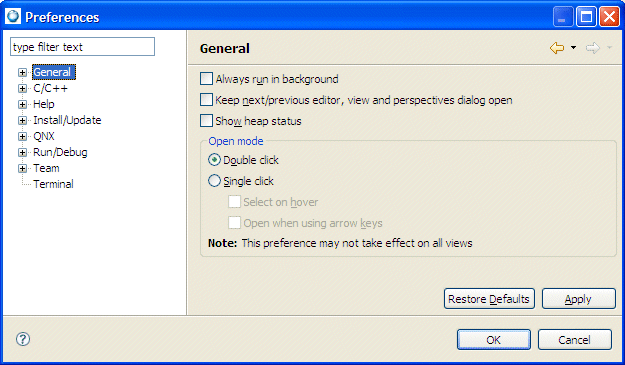Screen dimensions: 625x365
Task: Select Help preferences category
Action: (x=43, y=104)
